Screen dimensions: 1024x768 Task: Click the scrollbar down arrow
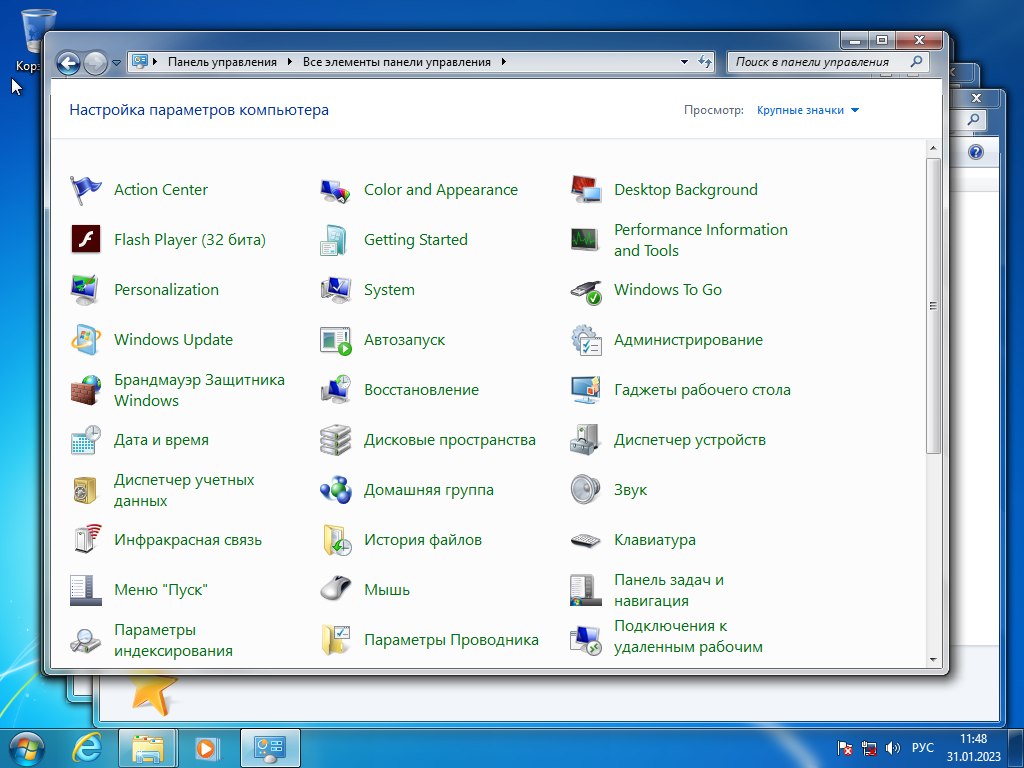tap(933, 660)
